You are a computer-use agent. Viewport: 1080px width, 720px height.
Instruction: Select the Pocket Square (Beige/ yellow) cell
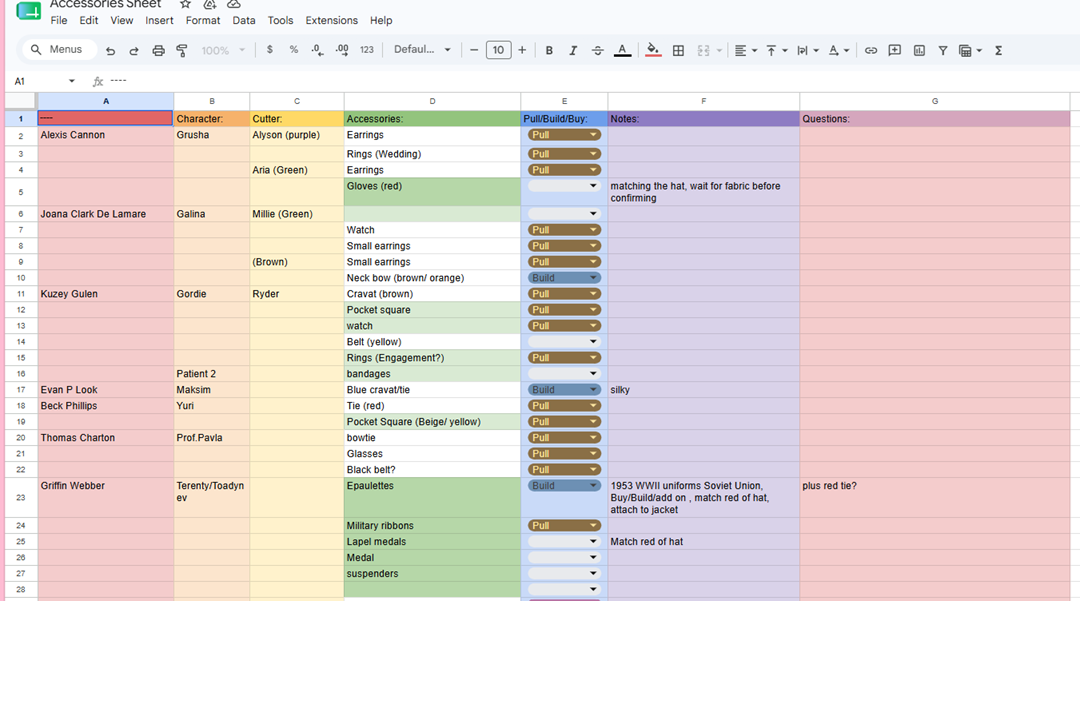coord(432,422)
